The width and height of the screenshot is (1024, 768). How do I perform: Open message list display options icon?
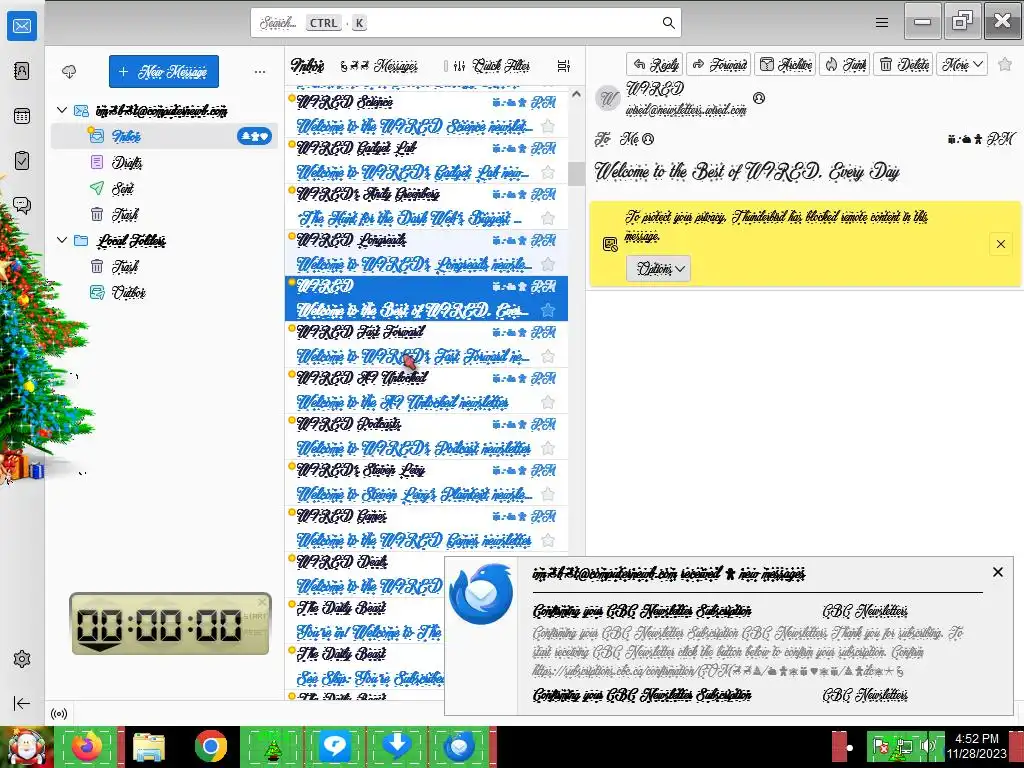point(564,66)
